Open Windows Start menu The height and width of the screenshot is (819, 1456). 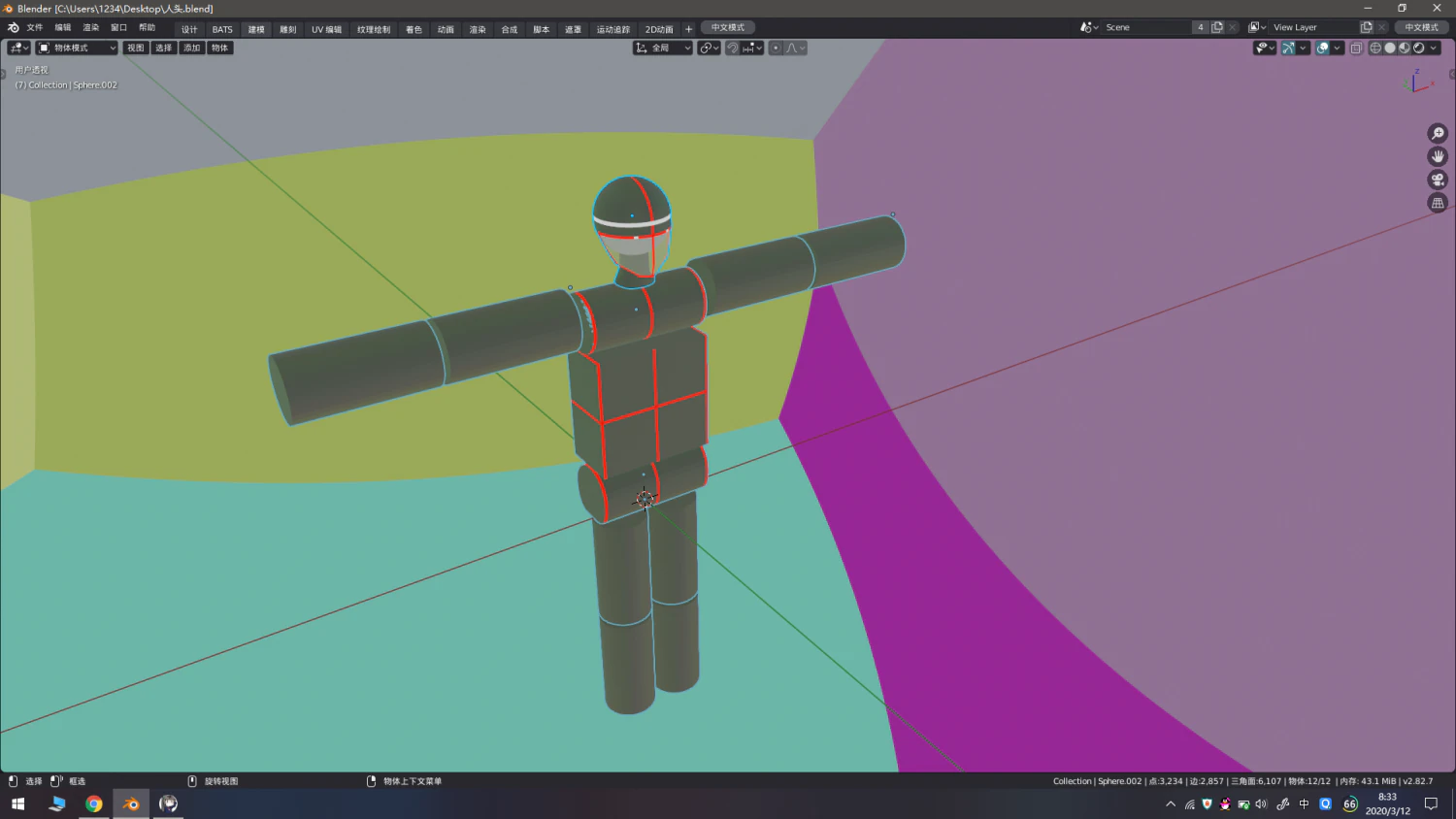17,803
